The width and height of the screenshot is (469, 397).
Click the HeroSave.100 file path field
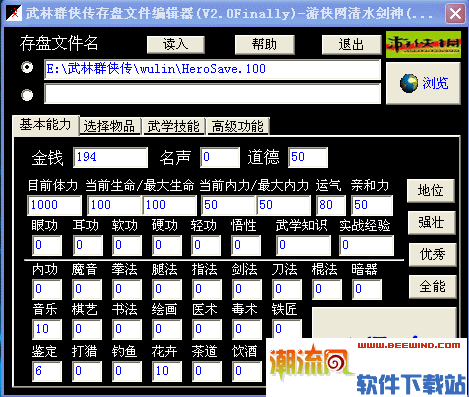coord(212,69)
